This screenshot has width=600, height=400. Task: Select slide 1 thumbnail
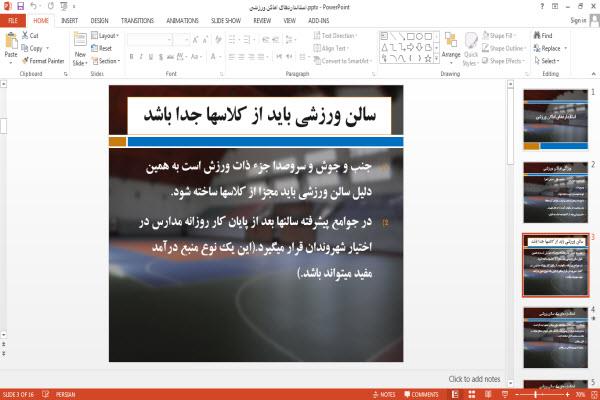556,119
